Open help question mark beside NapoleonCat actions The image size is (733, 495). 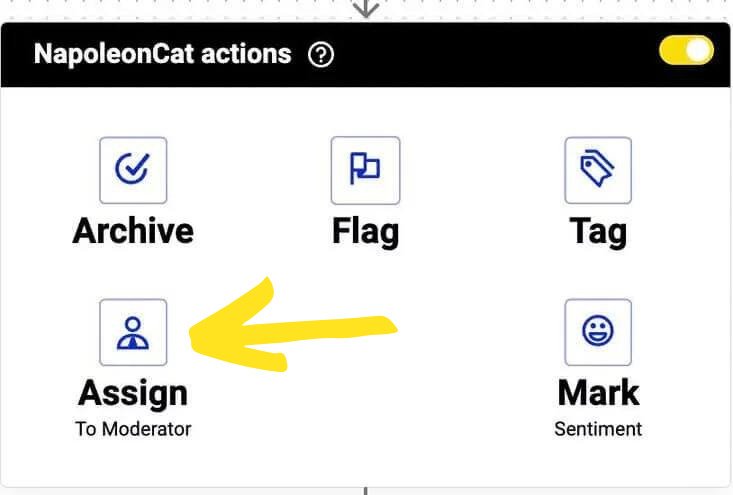pyautogui.click(x=321, y=54)
